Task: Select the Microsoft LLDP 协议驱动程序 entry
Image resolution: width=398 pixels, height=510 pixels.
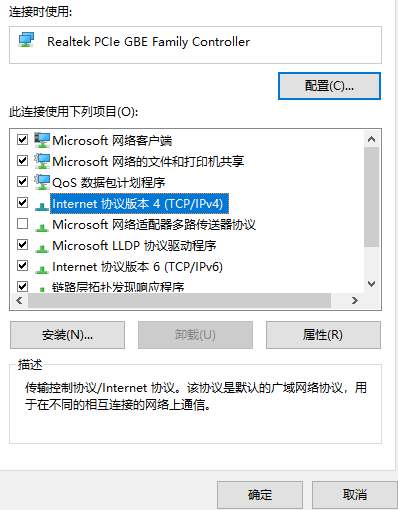Action: click(134, 246)
